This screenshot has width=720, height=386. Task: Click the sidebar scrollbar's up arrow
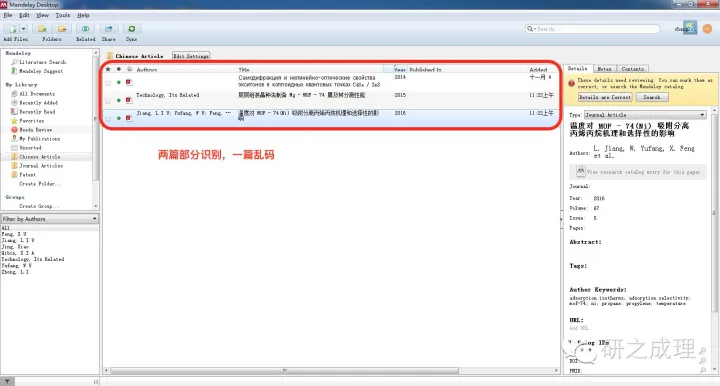pos(96,53)
